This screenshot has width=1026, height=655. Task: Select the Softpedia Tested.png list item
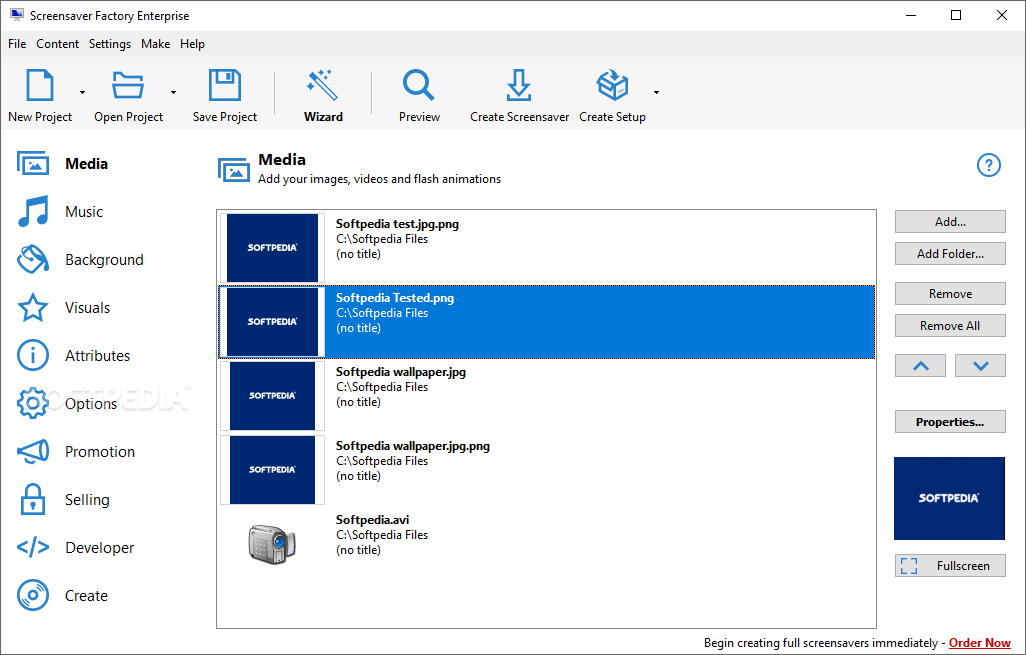tap(547, 322)
